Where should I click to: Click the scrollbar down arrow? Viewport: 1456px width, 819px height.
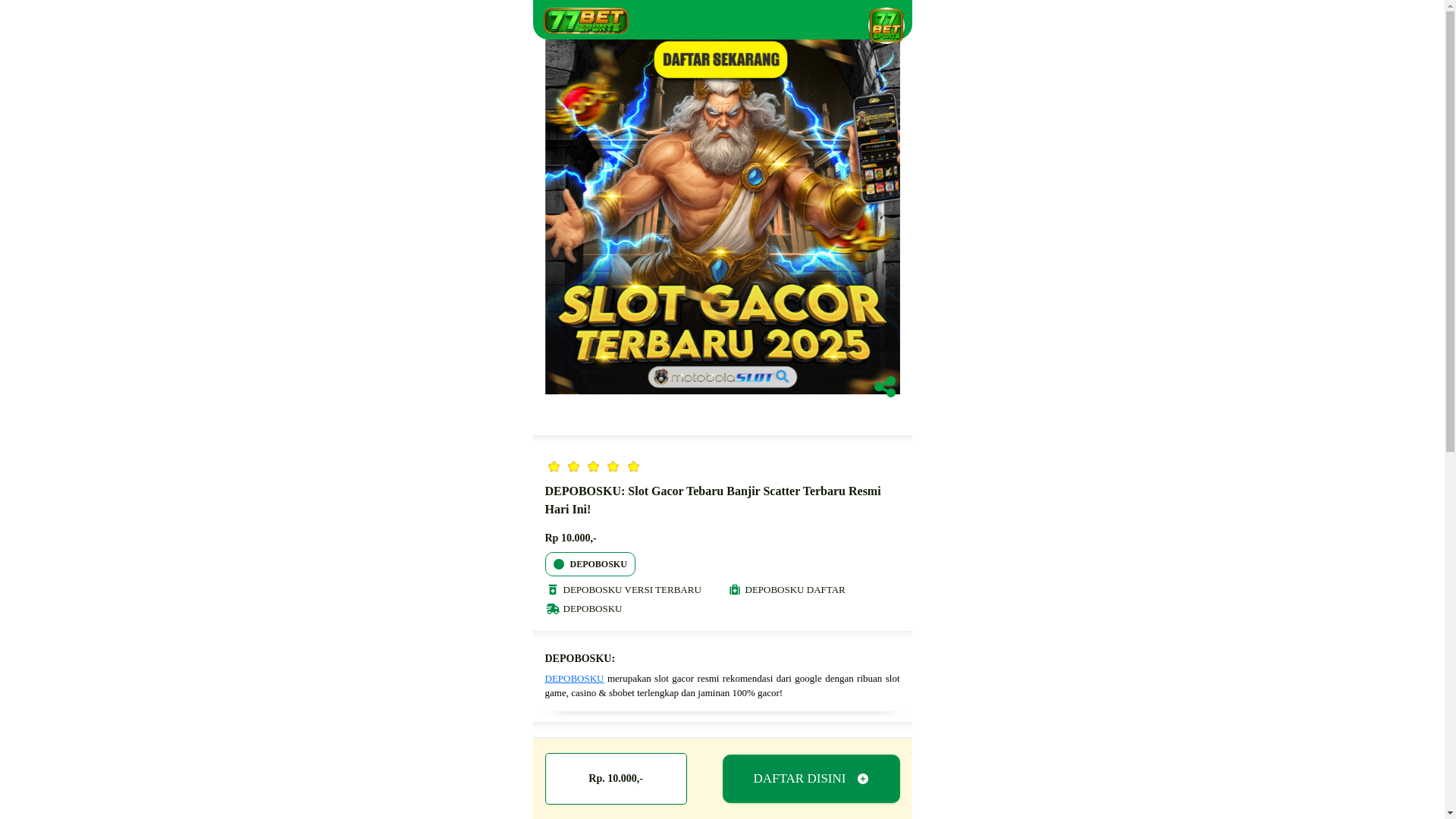pyautogui.click(x=1450, y=813)
